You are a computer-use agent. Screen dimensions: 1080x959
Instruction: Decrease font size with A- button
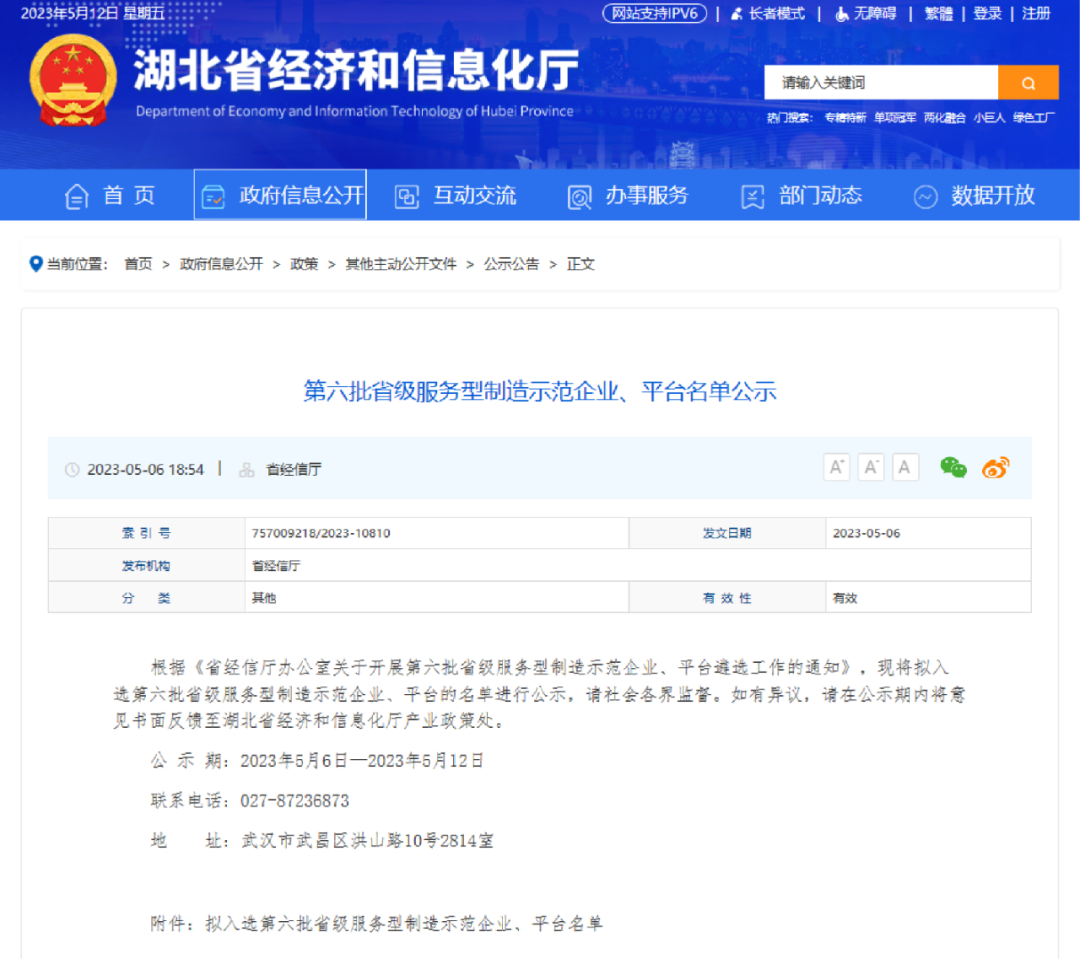[x=871, y=467]
